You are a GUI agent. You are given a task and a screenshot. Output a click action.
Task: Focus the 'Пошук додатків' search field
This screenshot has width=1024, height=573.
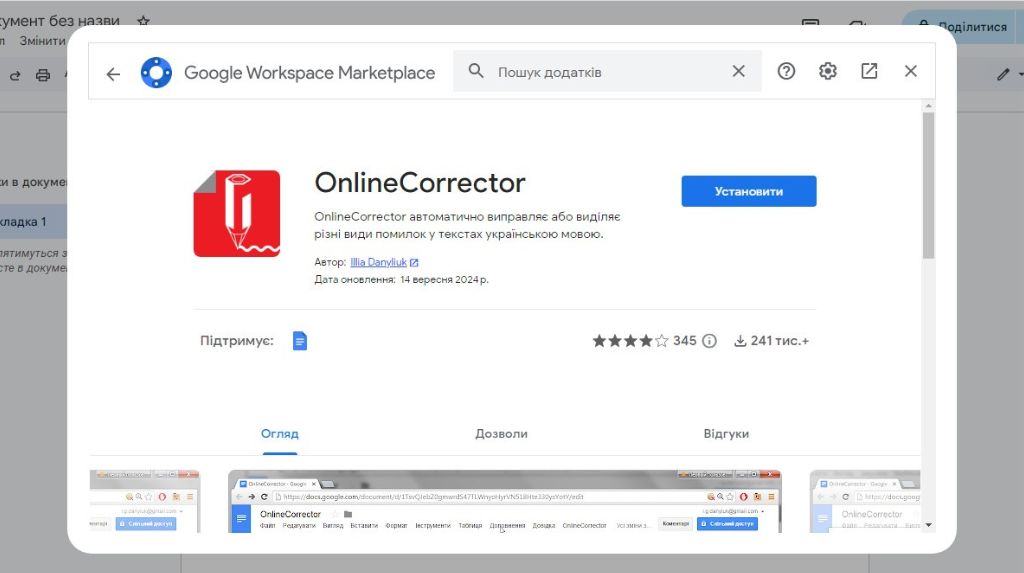607,72
